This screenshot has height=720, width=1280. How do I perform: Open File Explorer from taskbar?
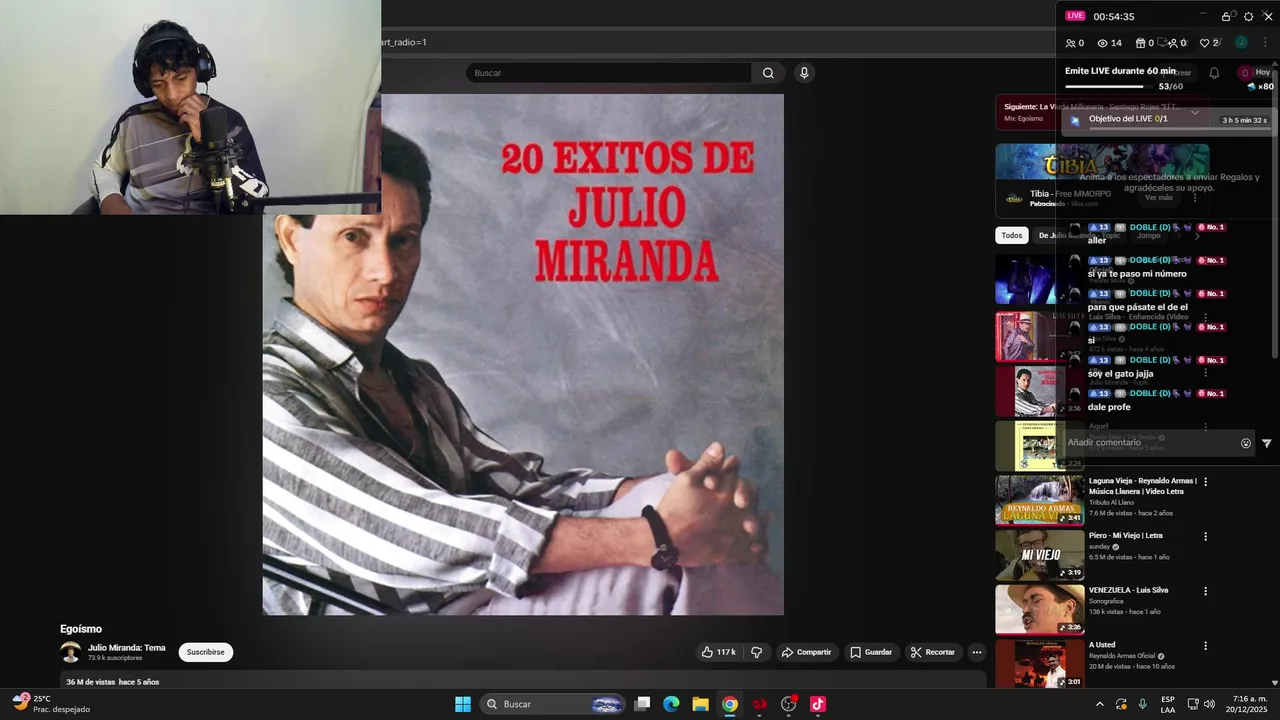tap(700, 704)
